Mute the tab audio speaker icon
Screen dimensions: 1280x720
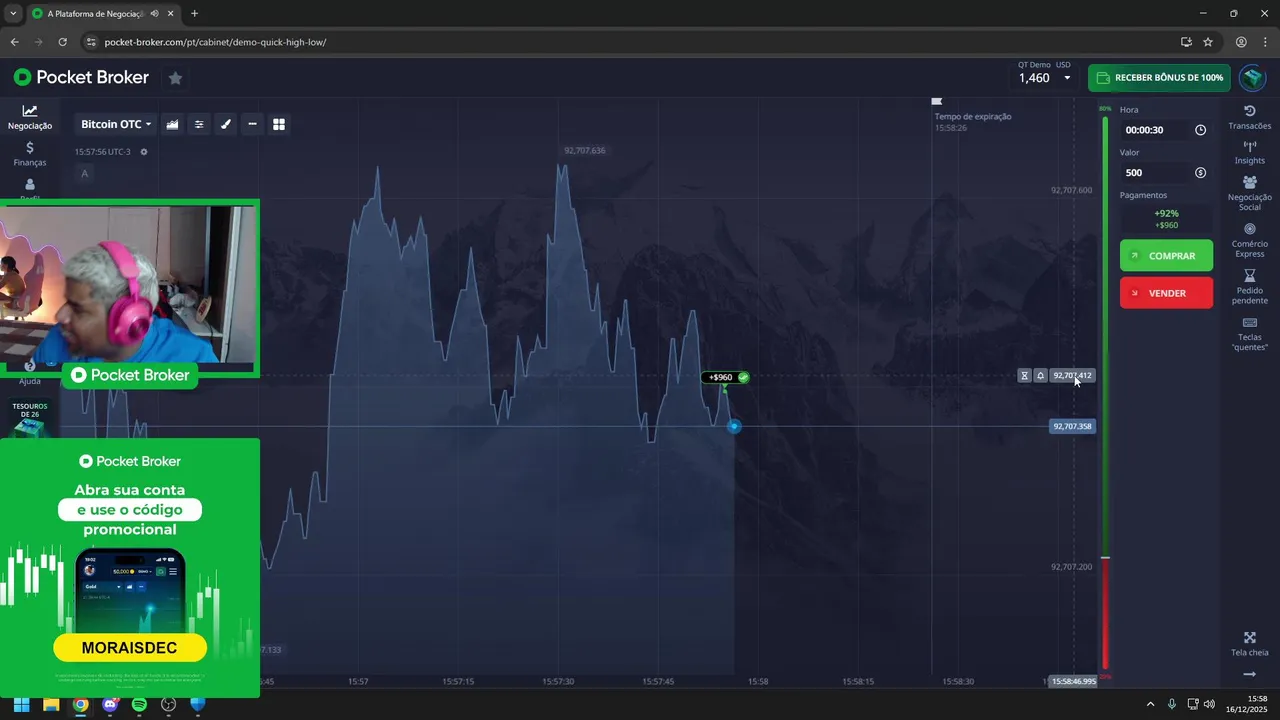[154, 14]
